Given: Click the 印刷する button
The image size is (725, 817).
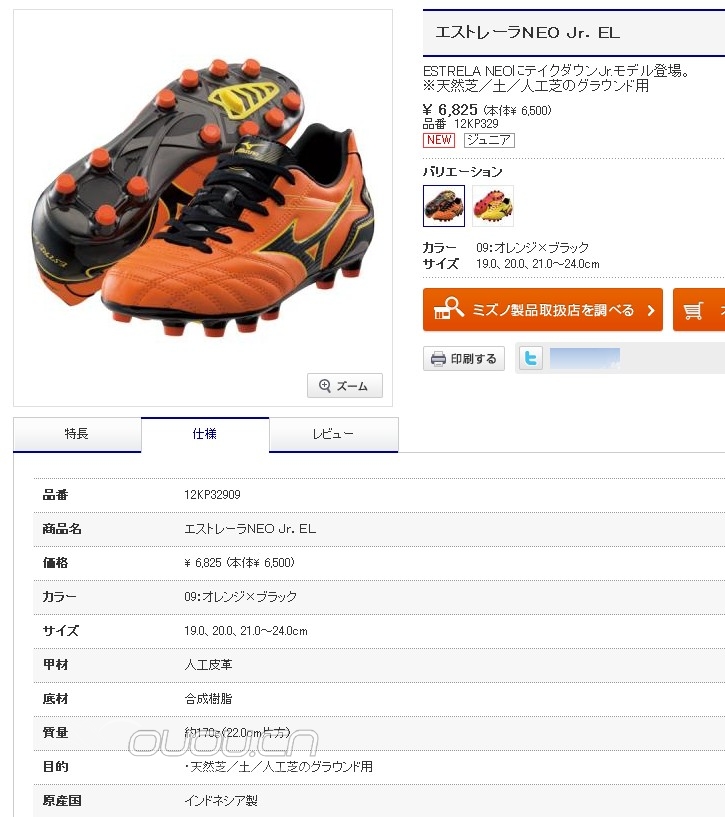Looking at the screenshot, I should coord(464,358).
